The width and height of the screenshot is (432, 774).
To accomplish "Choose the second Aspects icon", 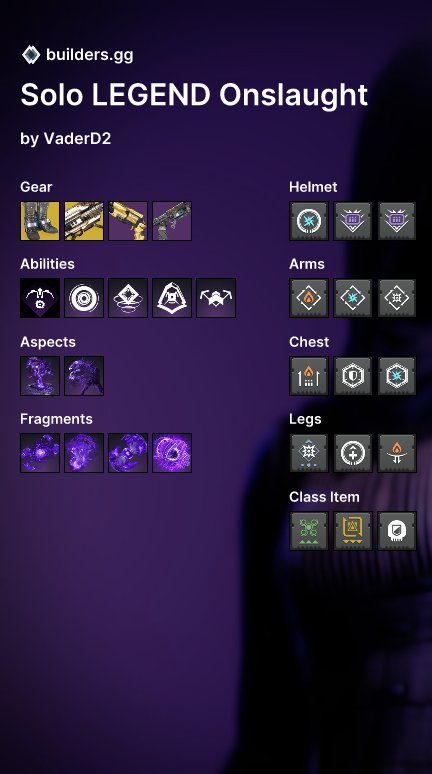I will [x=84, y=376].
